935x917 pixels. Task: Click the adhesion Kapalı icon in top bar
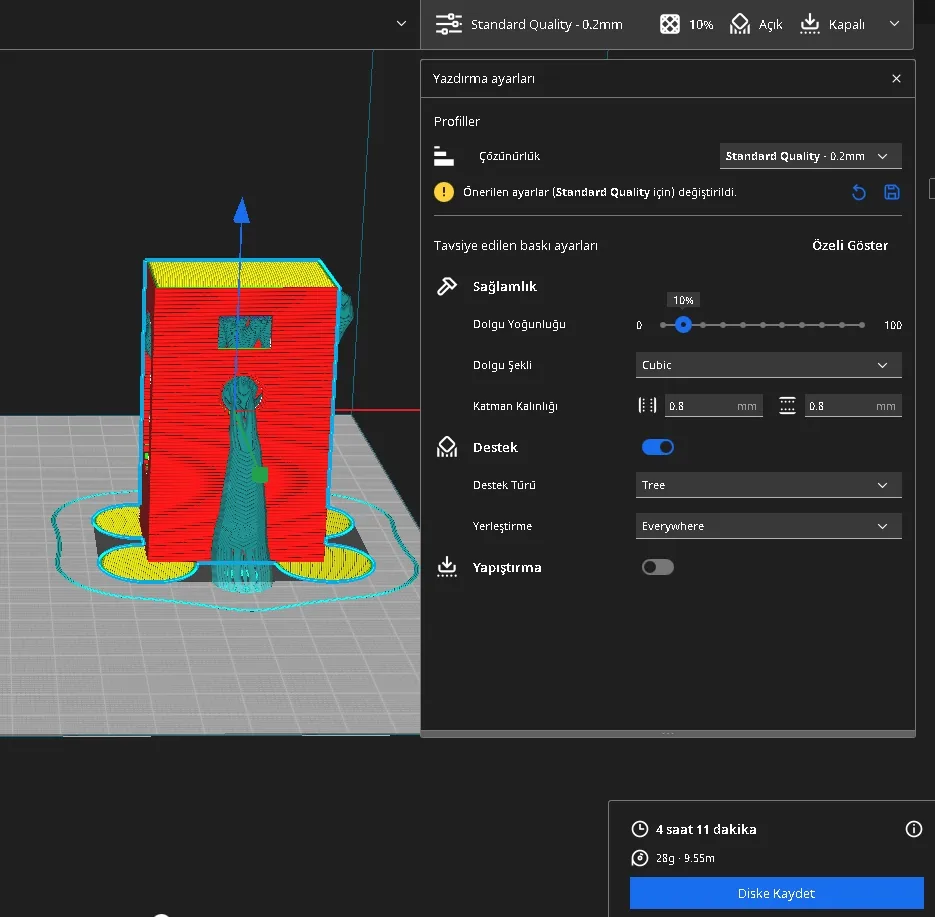coord(809,24)
